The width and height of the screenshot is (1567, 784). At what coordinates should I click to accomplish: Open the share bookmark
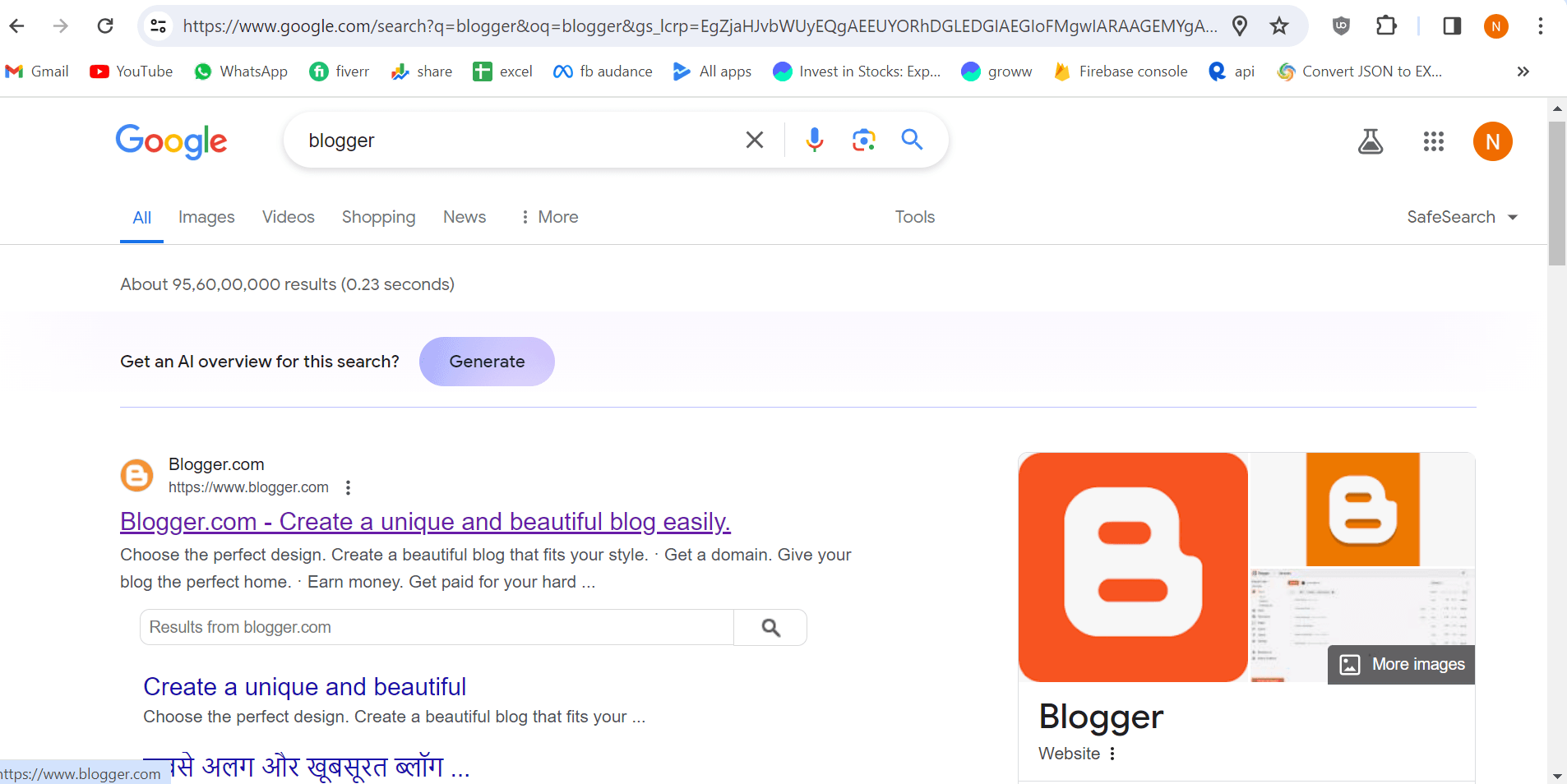tap(422, 71)
